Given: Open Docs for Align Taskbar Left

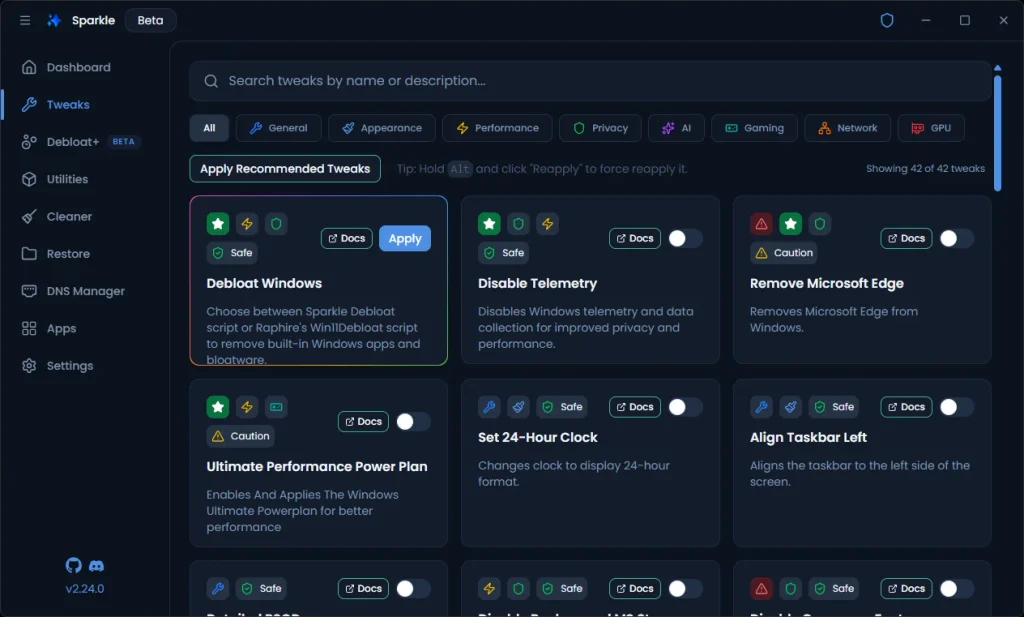Looking at the screenshot, I should [x=906, y=407].
